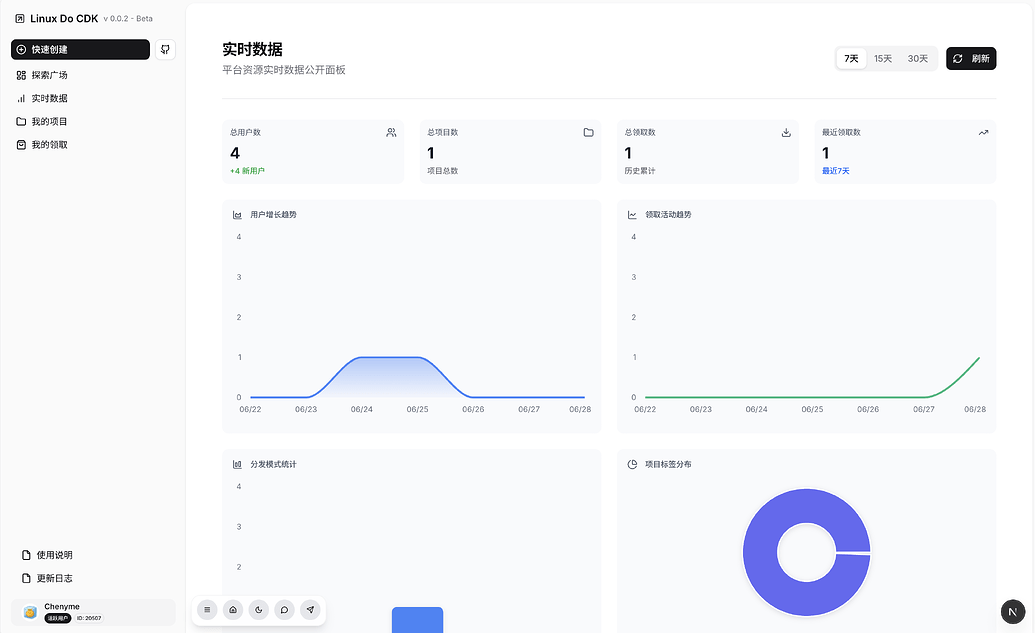Click the area chart icon beside 用户增长趋势

(237, 215)
